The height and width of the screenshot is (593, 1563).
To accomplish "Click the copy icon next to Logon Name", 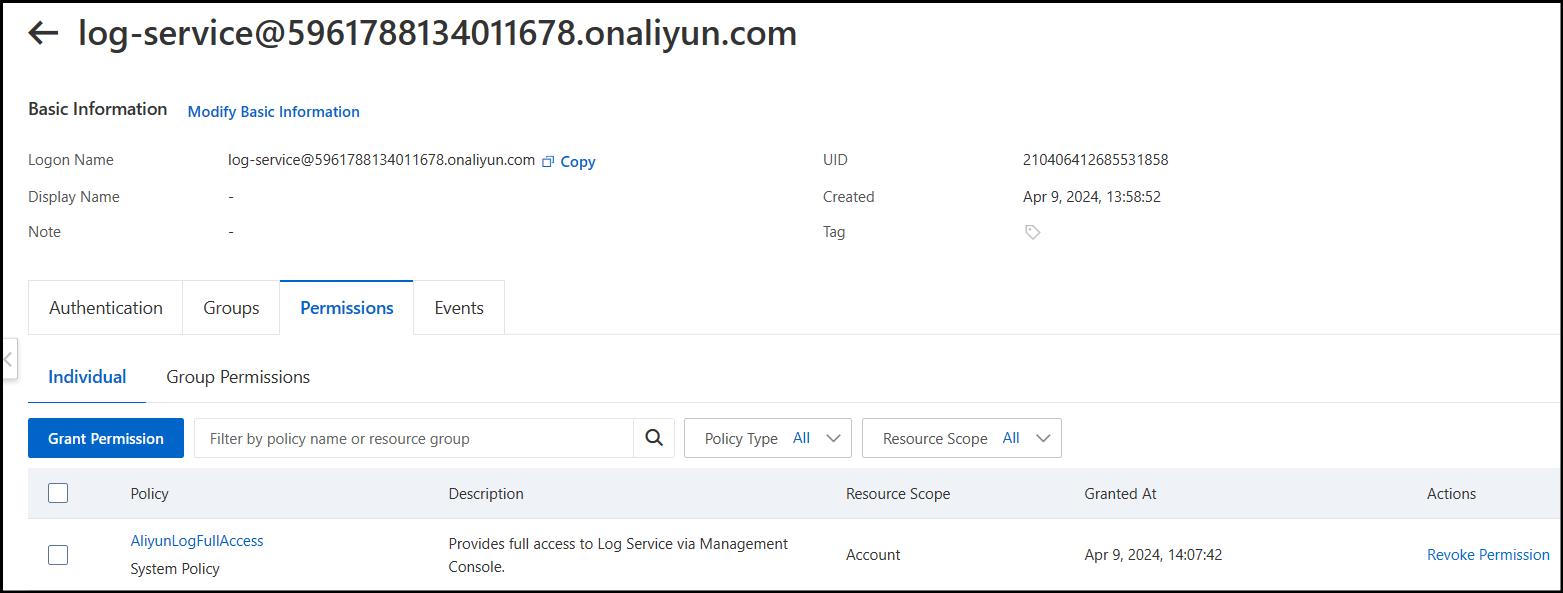I will [548, 161].
